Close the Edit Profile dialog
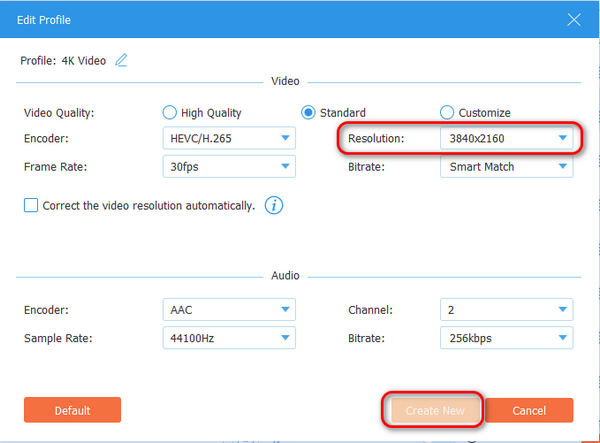 (574, 20)
